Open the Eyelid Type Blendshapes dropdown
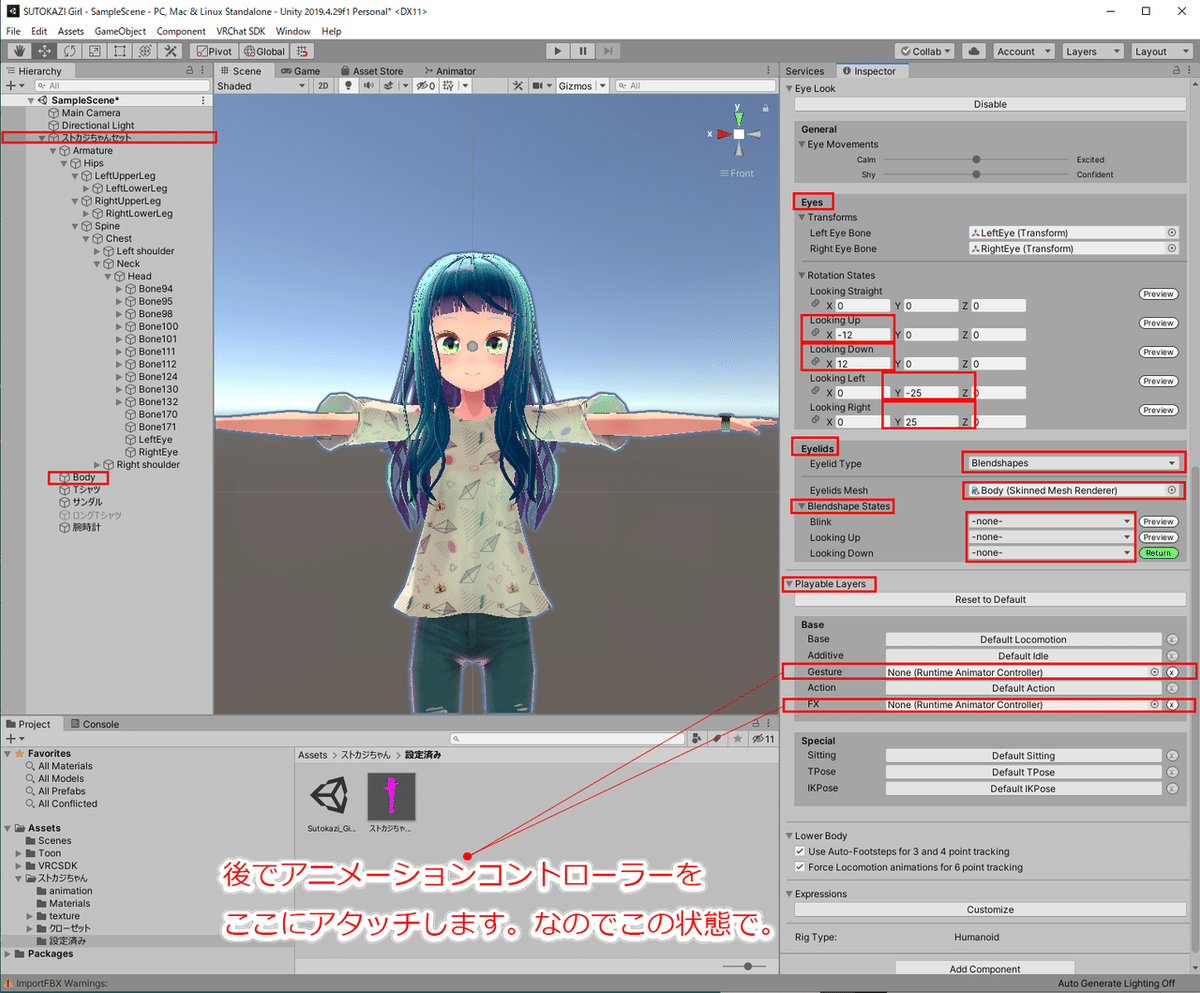1200x993 pixels. (x=1074, y=464)
